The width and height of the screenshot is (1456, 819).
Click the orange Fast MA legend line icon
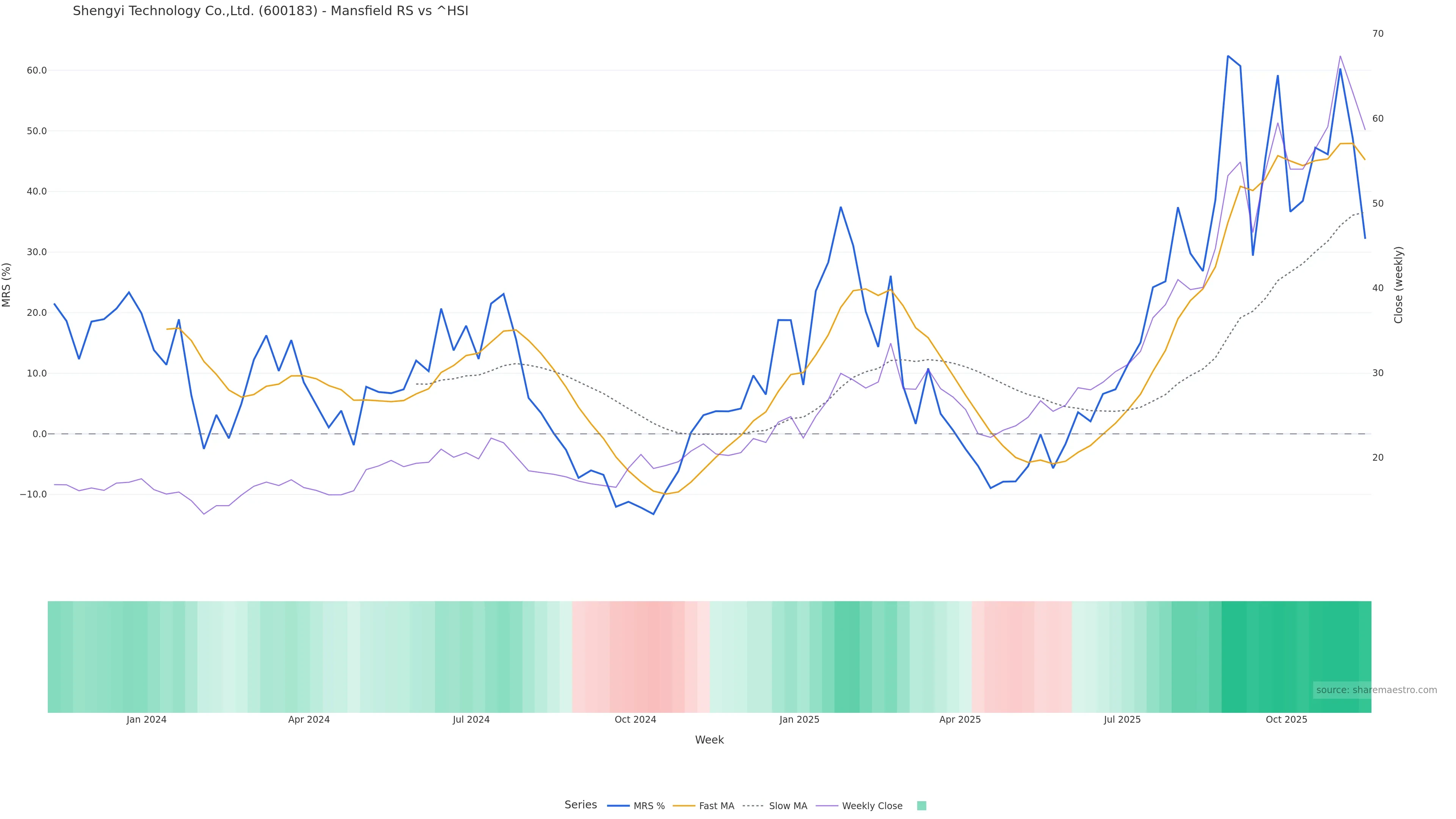(684, 806)
